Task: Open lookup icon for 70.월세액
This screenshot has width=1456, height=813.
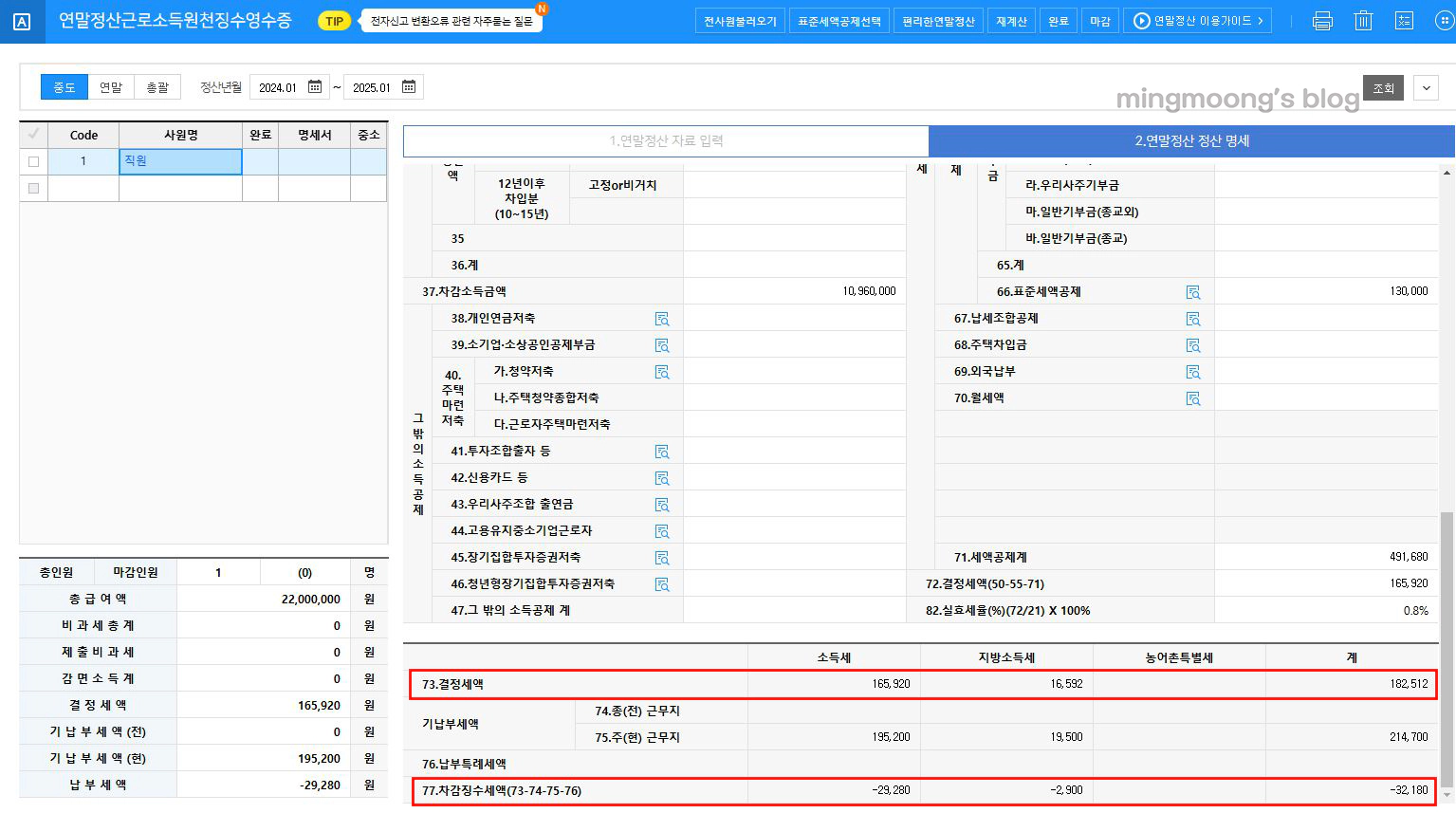Action: pyautogui.click(x=1193, y=398)
